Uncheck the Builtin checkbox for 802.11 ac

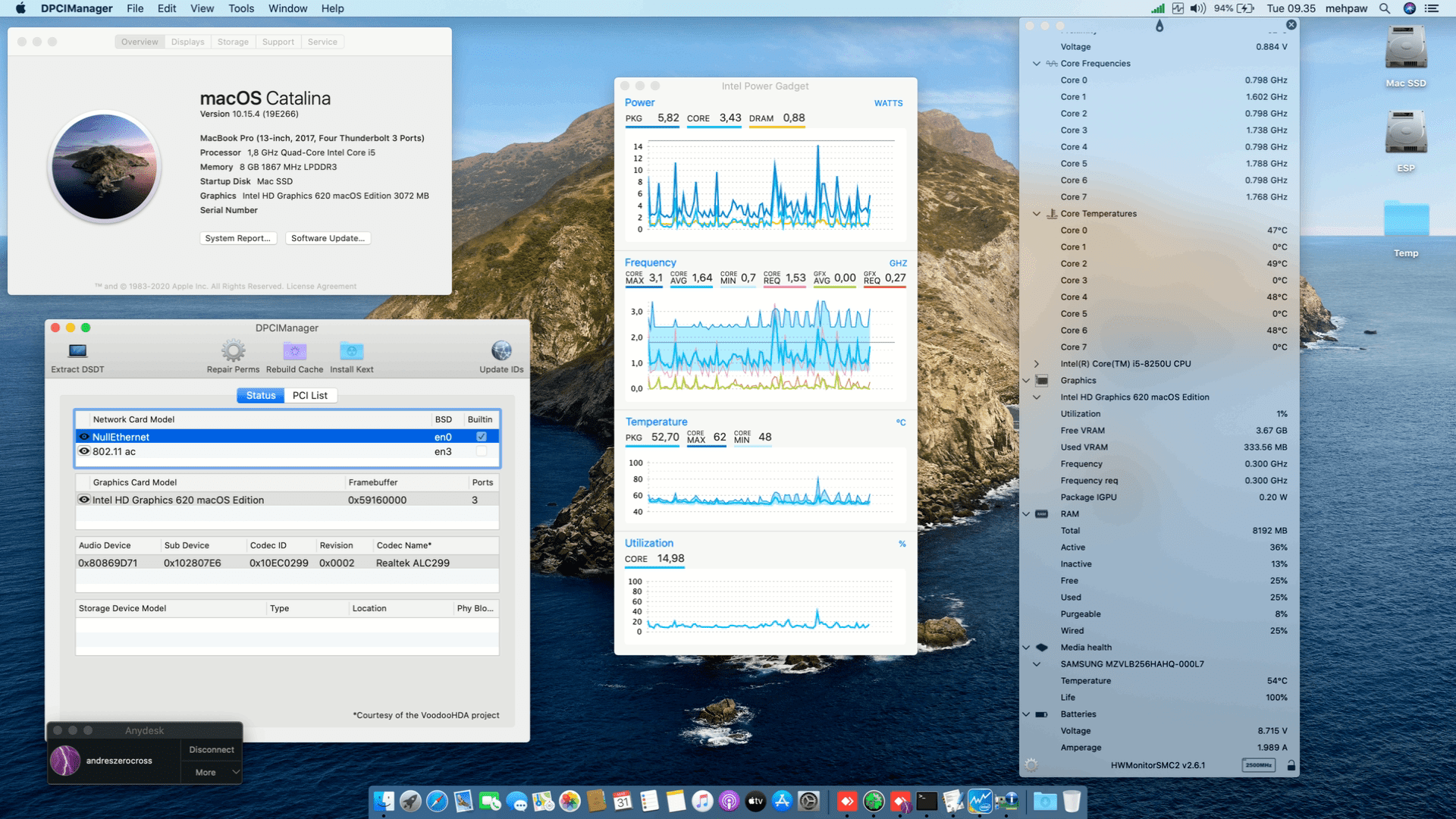click(482, 451)
